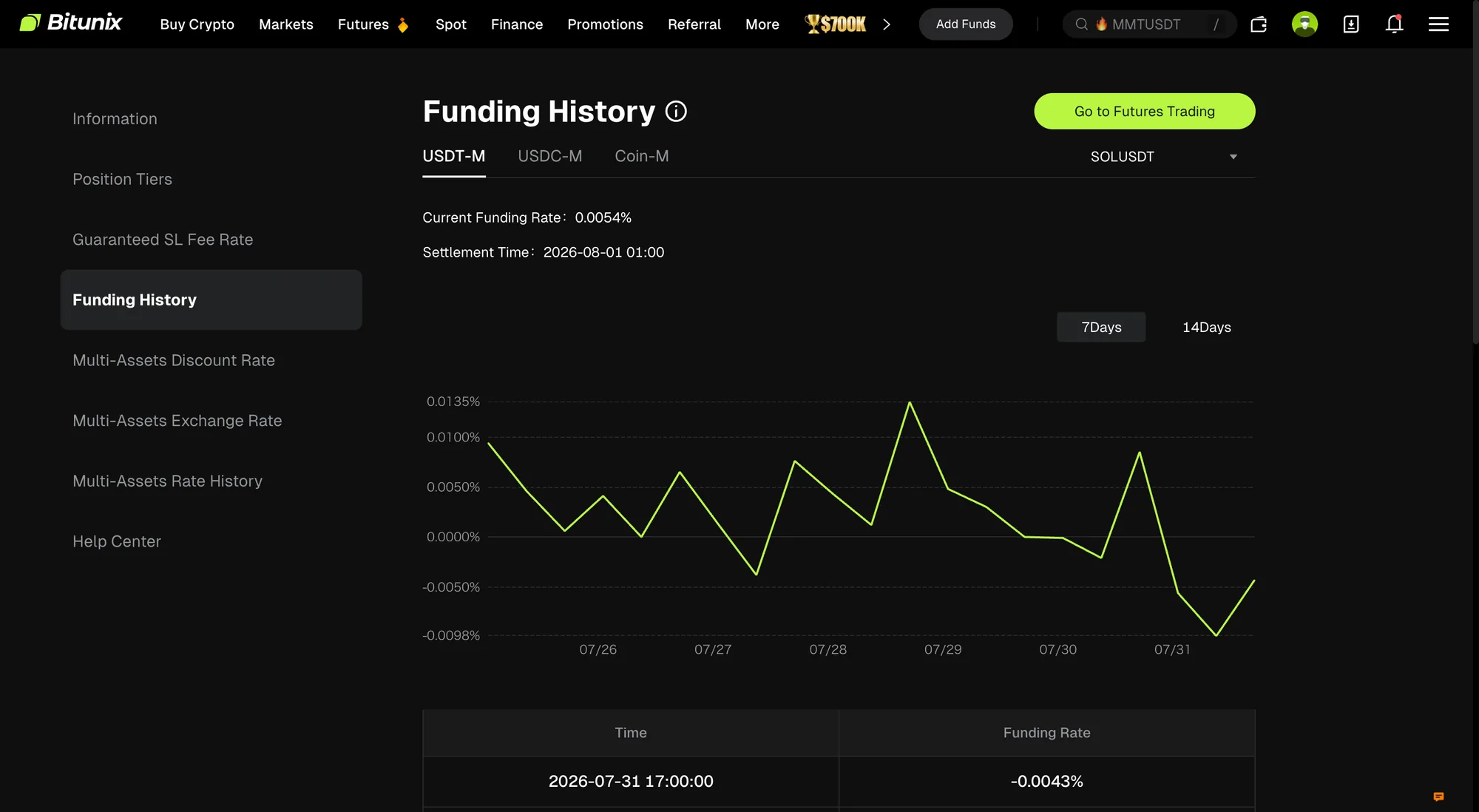Click the -0.0098% chart axis label
Viewport: 1479px width, 812px height.
450,635
